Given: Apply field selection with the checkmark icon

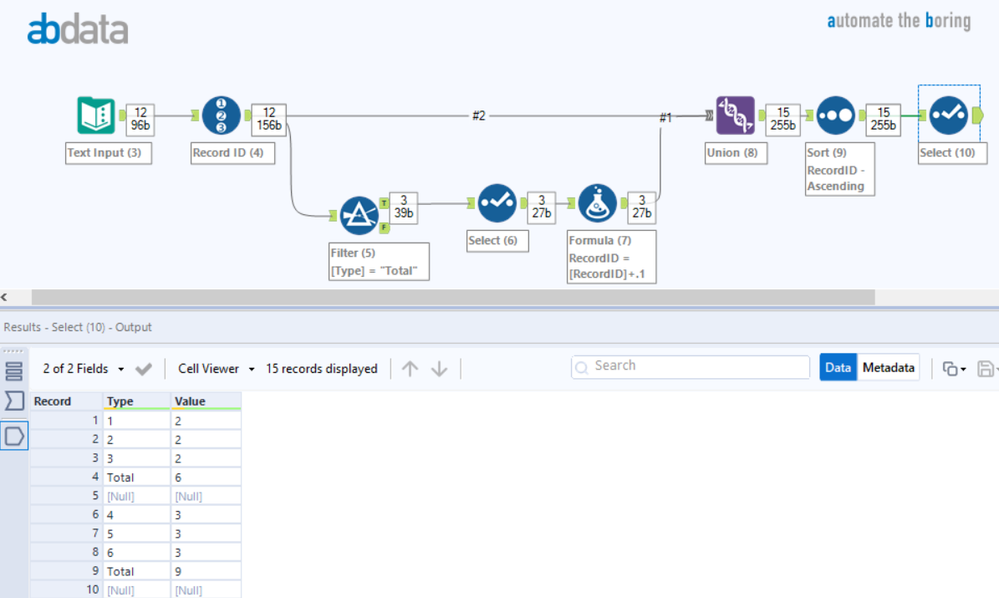Looking at the screenshot, I should (144, 369).
